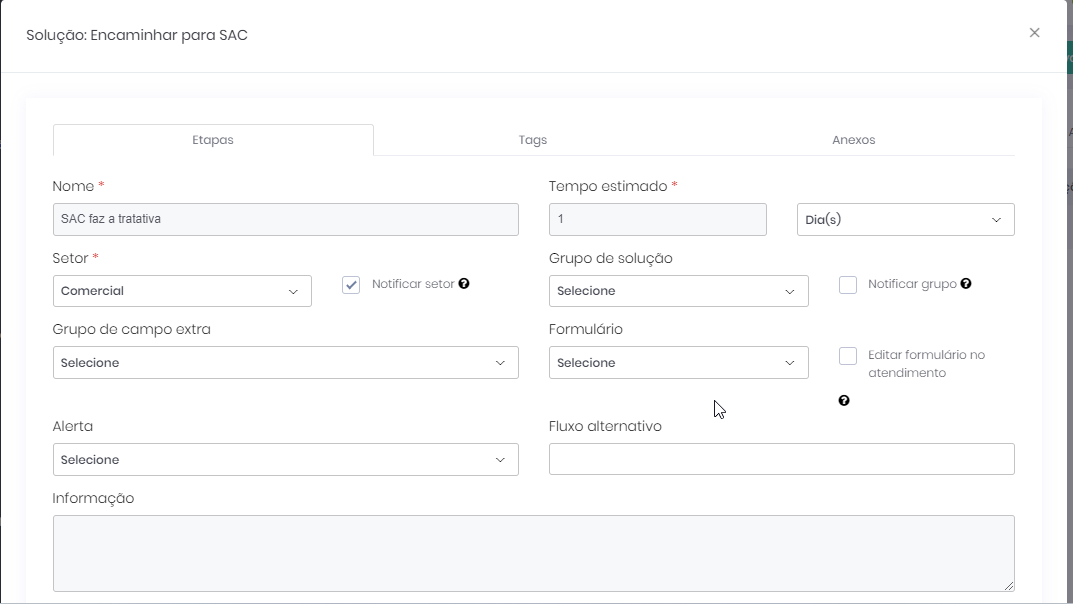Open the Anexos tab
Image resolution: width=1073 pixels, height=604 pixels.
(x=853, y=140)
